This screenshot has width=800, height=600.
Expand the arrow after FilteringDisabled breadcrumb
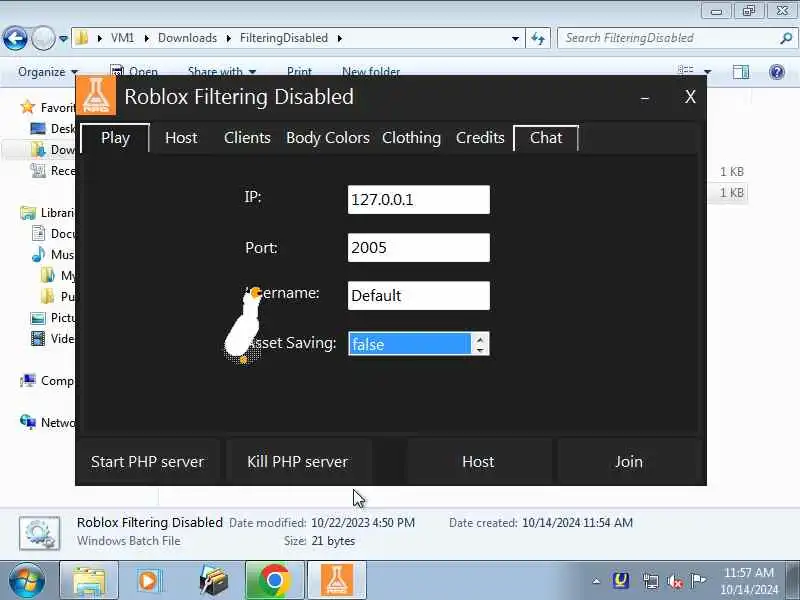[340, 38]
